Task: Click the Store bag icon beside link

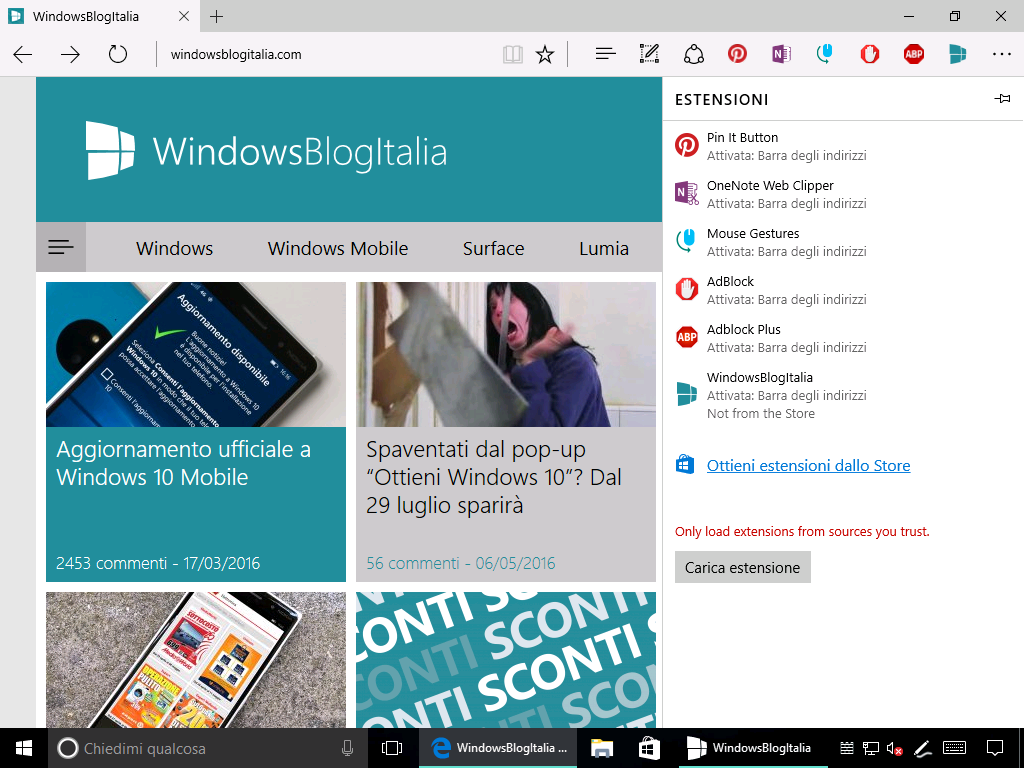Action: (x=684, y=465)
